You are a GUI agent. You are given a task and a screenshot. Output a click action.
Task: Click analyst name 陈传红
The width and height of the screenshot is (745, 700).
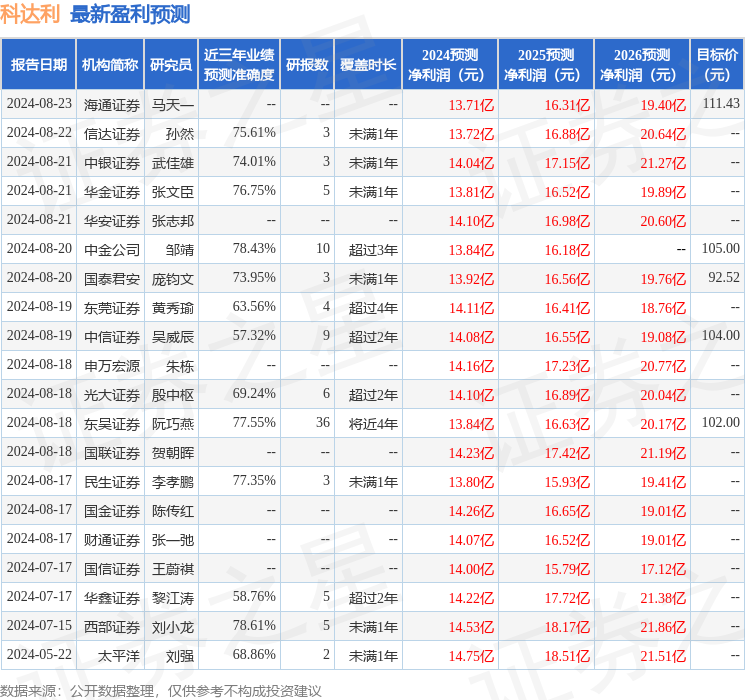pyautogui.click(x=172, y=511)
